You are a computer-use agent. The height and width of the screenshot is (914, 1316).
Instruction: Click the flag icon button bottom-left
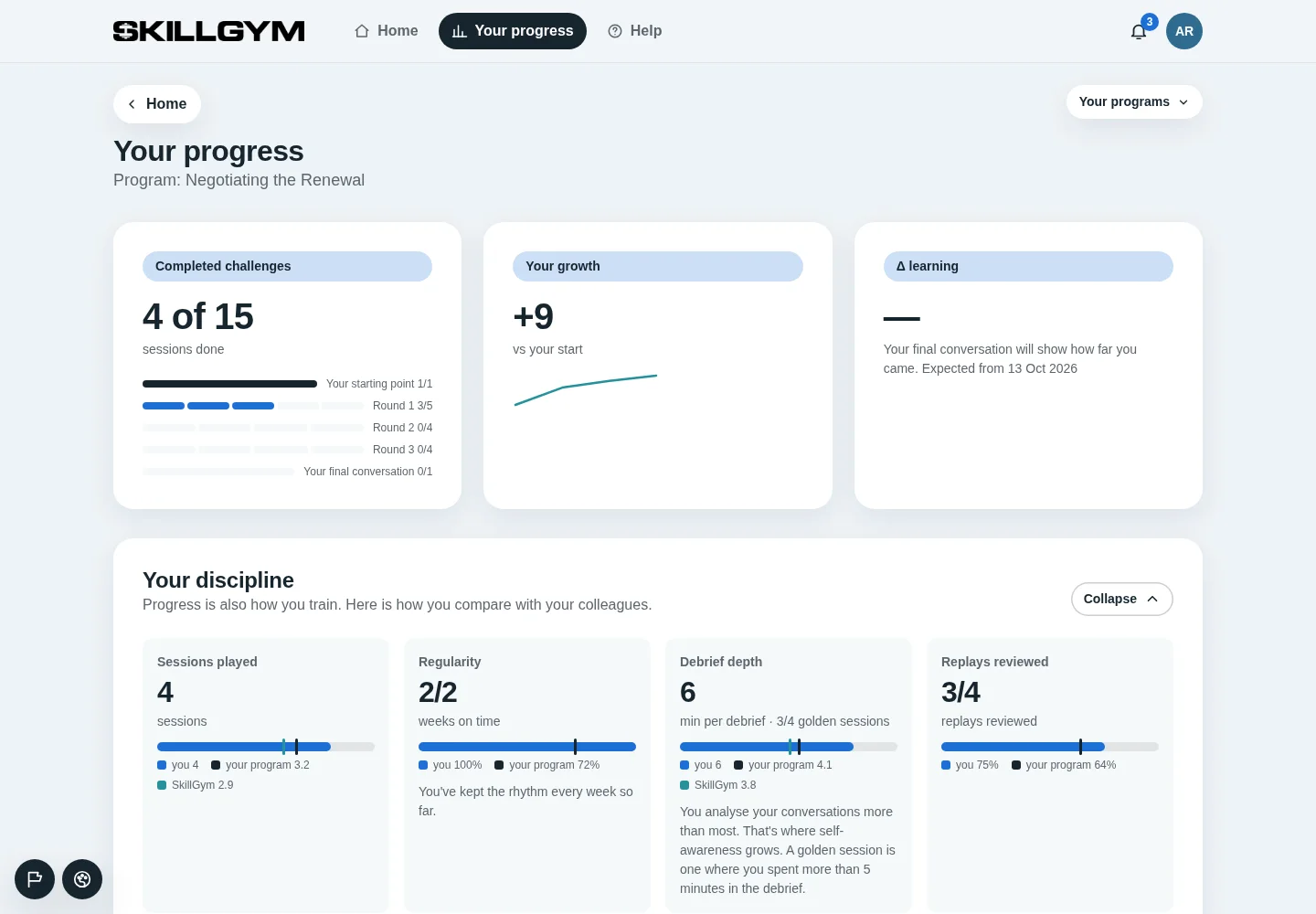(35, 879)
